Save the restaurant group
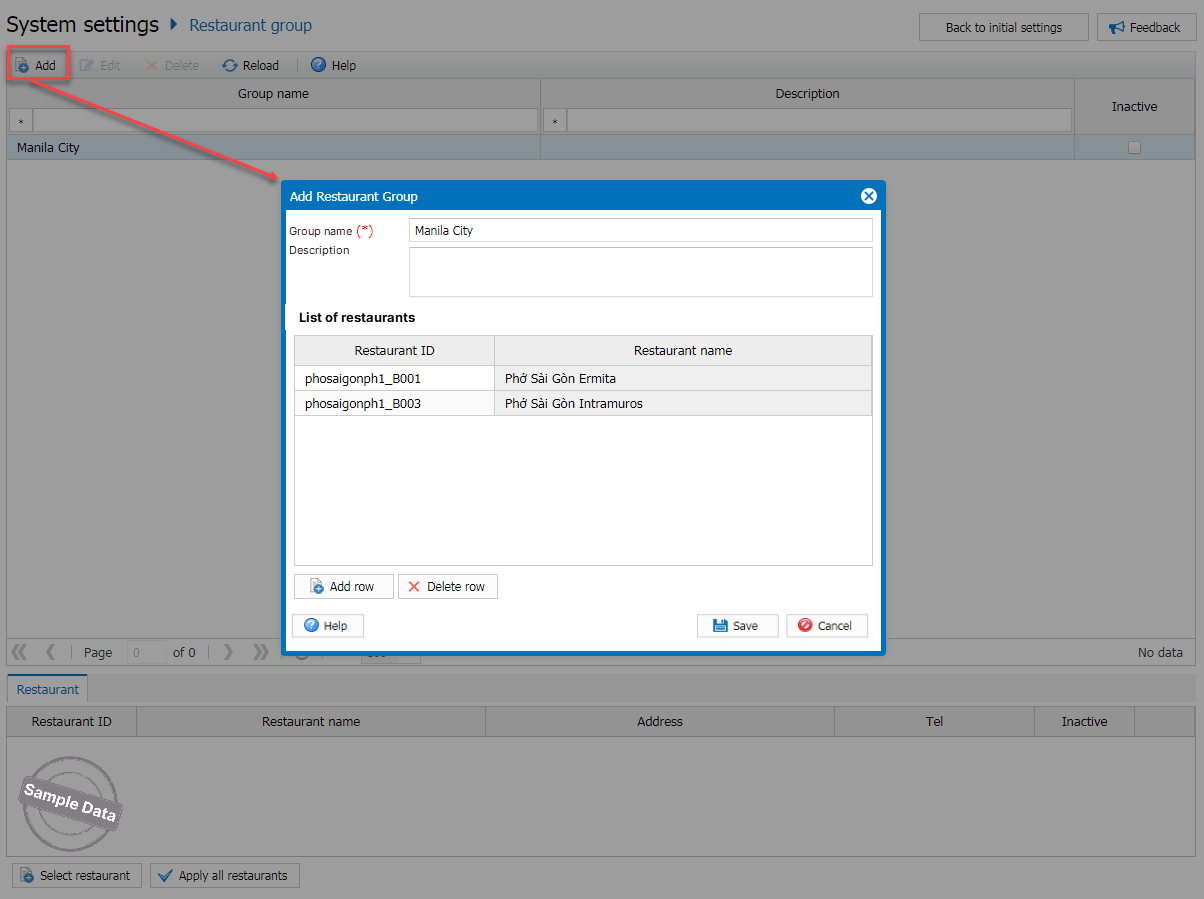 tap(735, 626)
